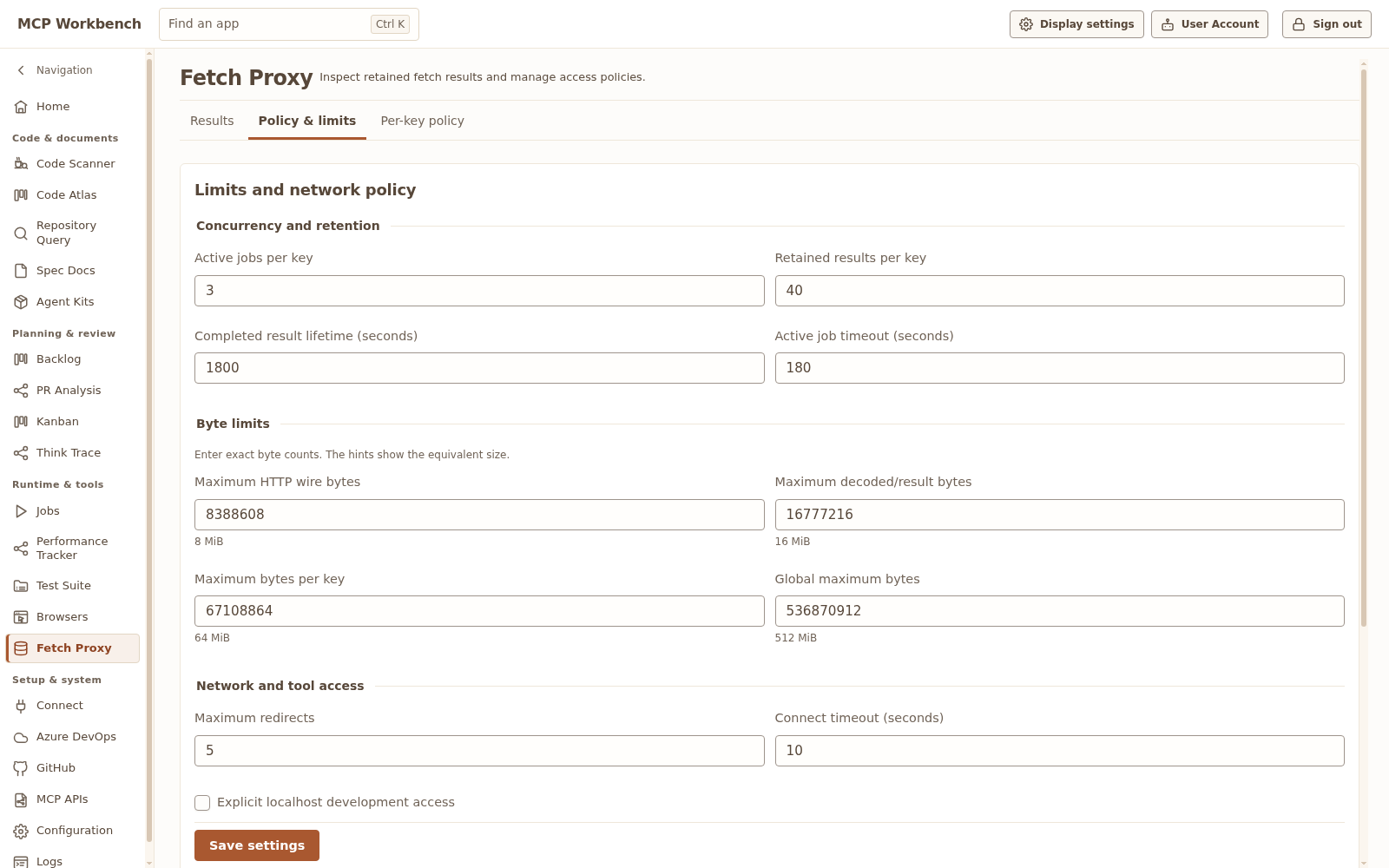
Task: Open the MCP APIs icon
Action: [x=21, y=799]
